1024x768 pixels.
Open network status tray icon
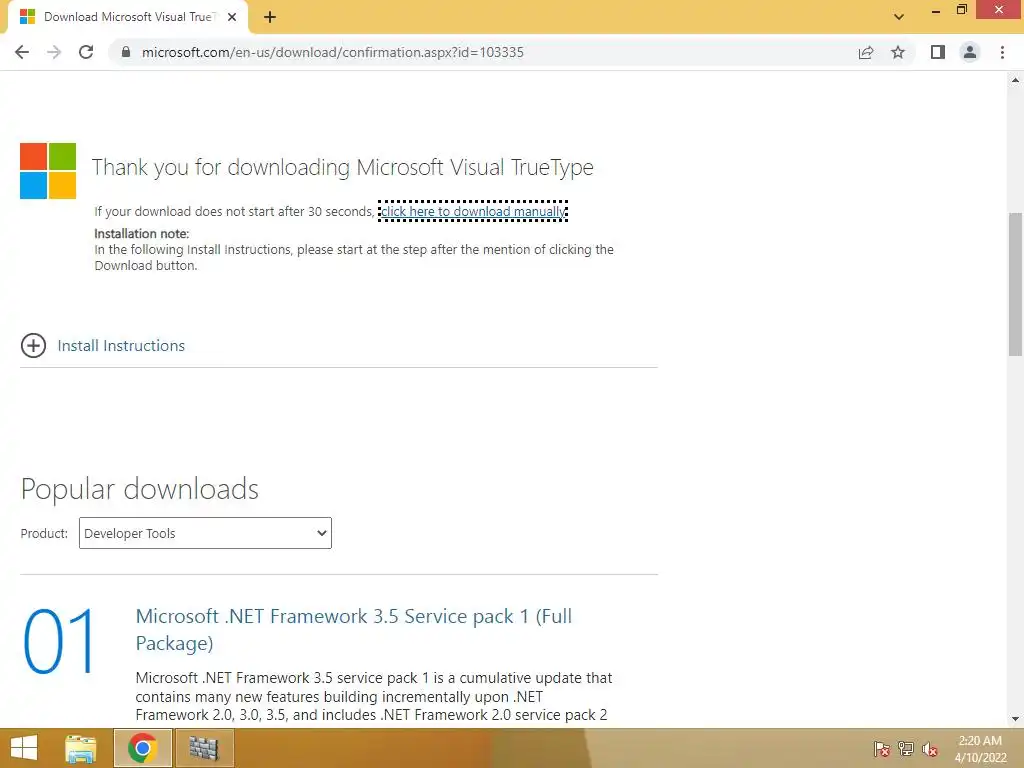pos(906,749)
